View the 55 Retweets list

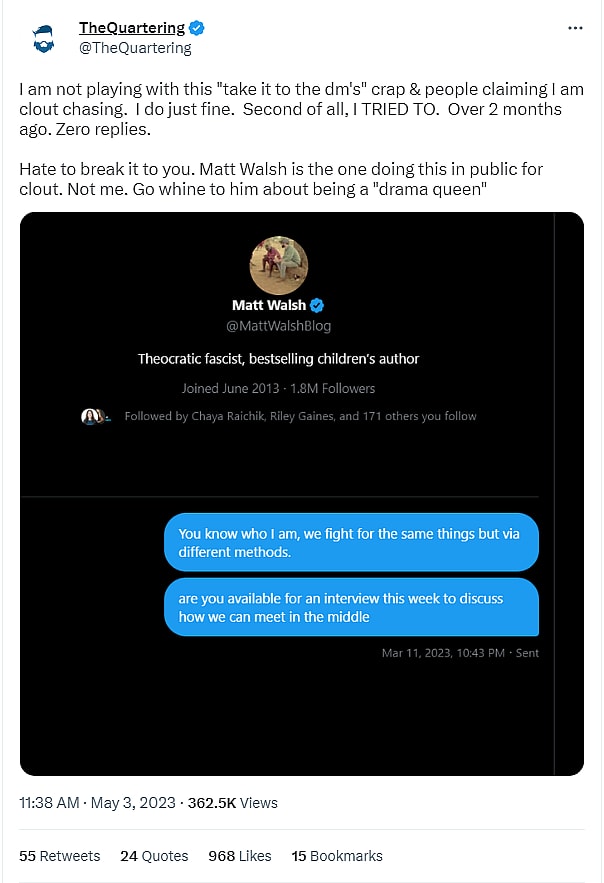click(x=60, y=856)
